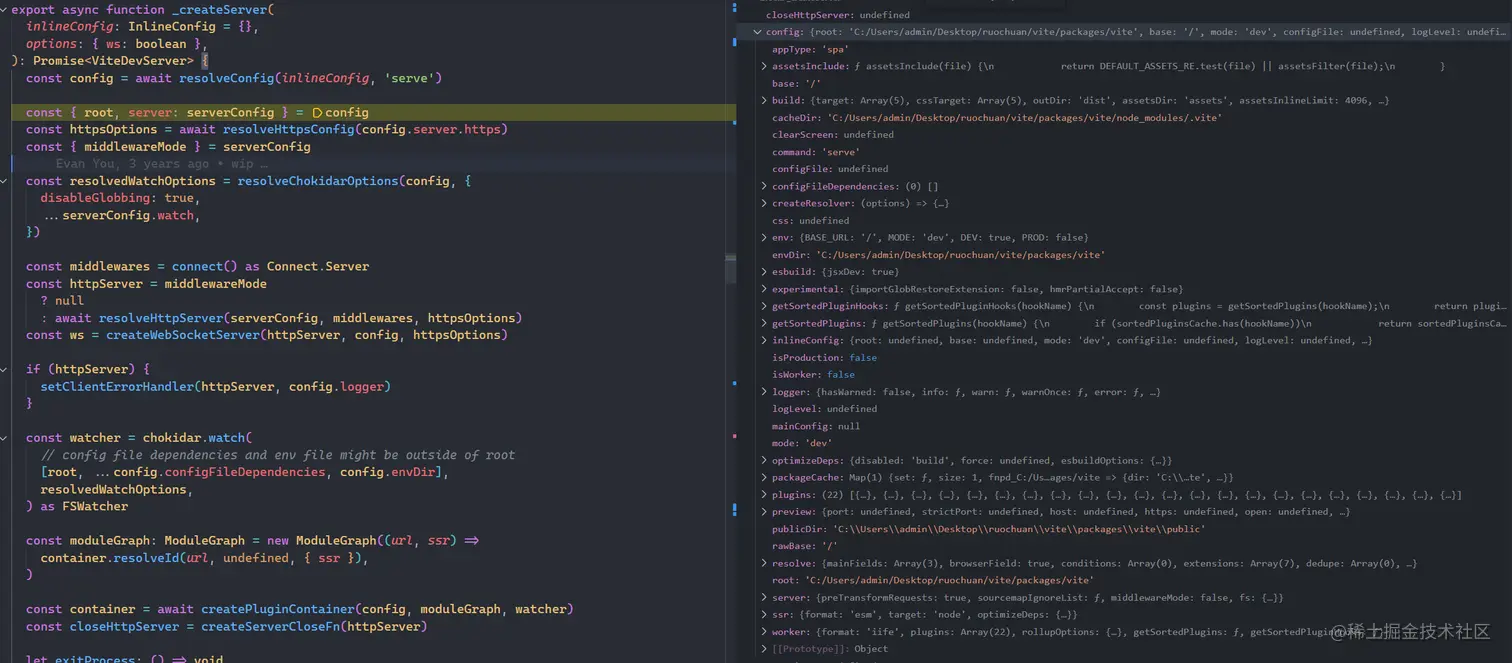The image size is (1512, 663).
Task: Fold the resolvedWatchOptions block in gutter
Action: coord(4,181)
